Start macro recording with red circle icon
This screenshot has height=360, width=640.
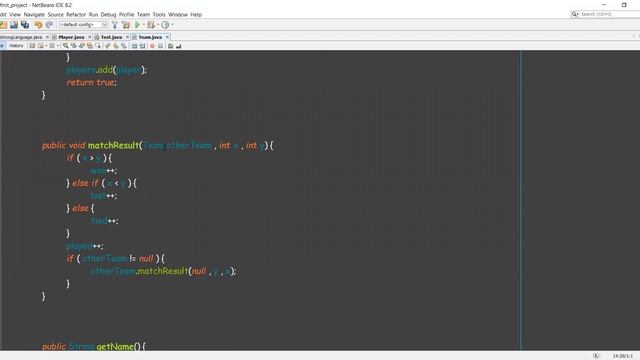pos(152,46)
